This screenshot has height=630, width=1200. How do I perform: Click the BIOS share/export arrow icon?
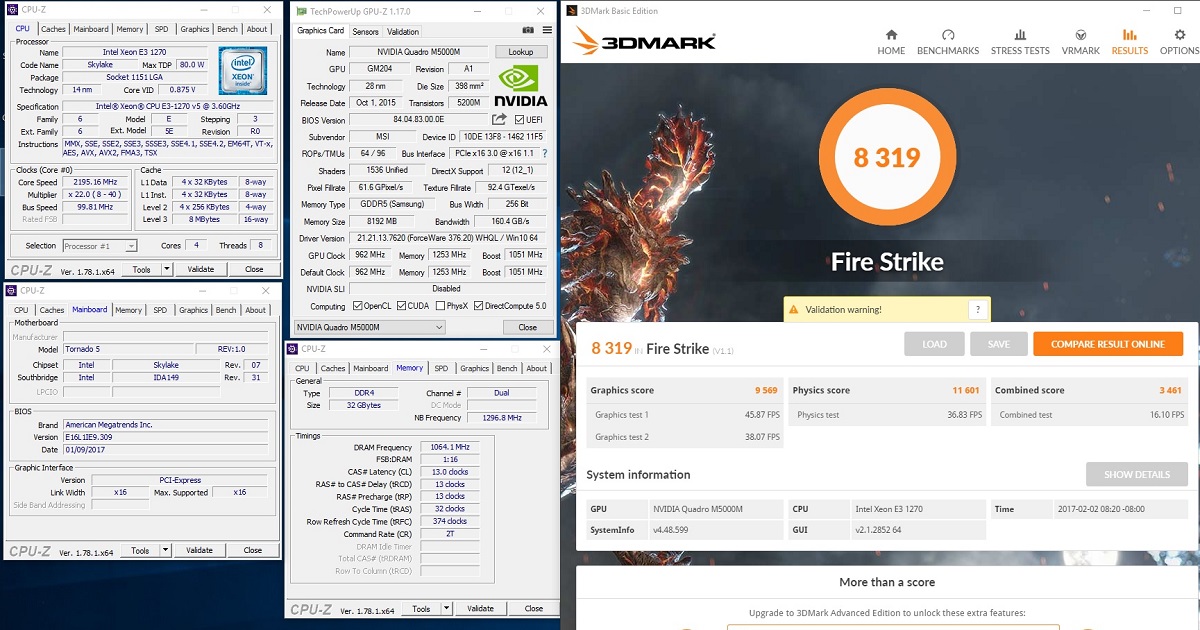click(499, 120)
